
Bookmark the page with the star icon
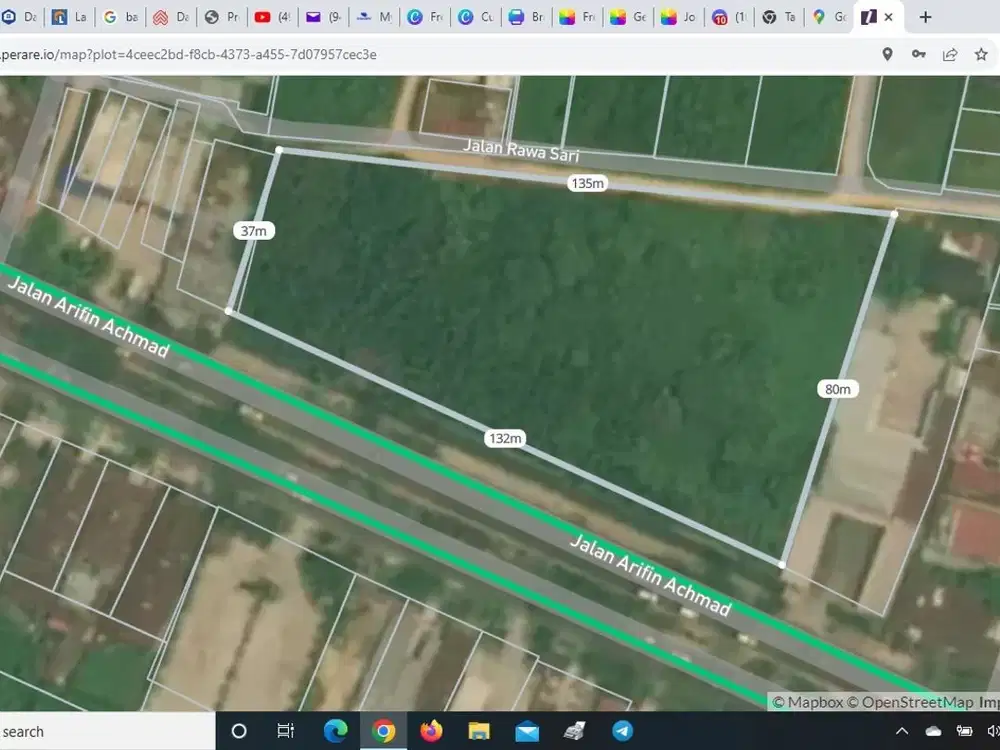click(981, 55)
